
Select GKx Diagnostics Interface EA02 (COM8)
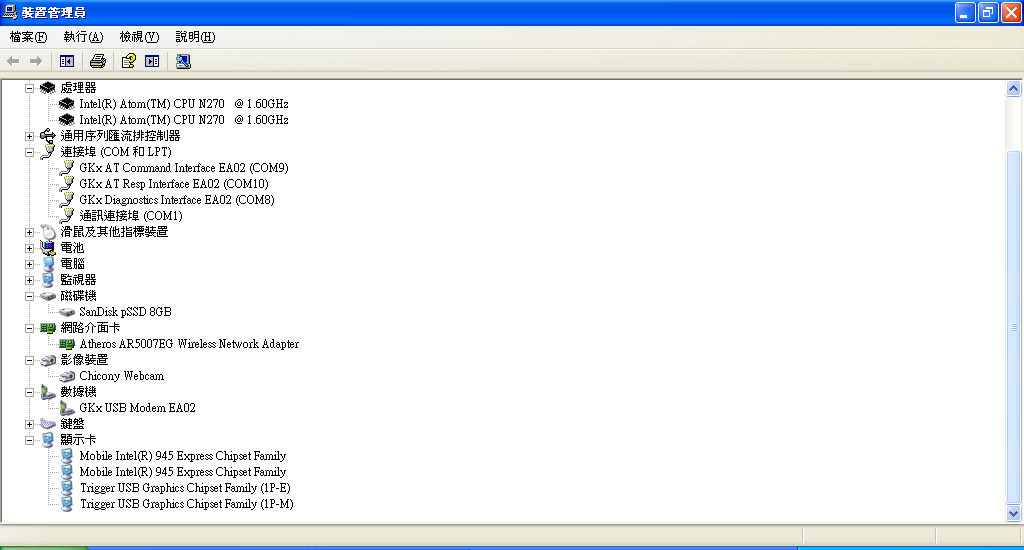(x=177, y=200)
